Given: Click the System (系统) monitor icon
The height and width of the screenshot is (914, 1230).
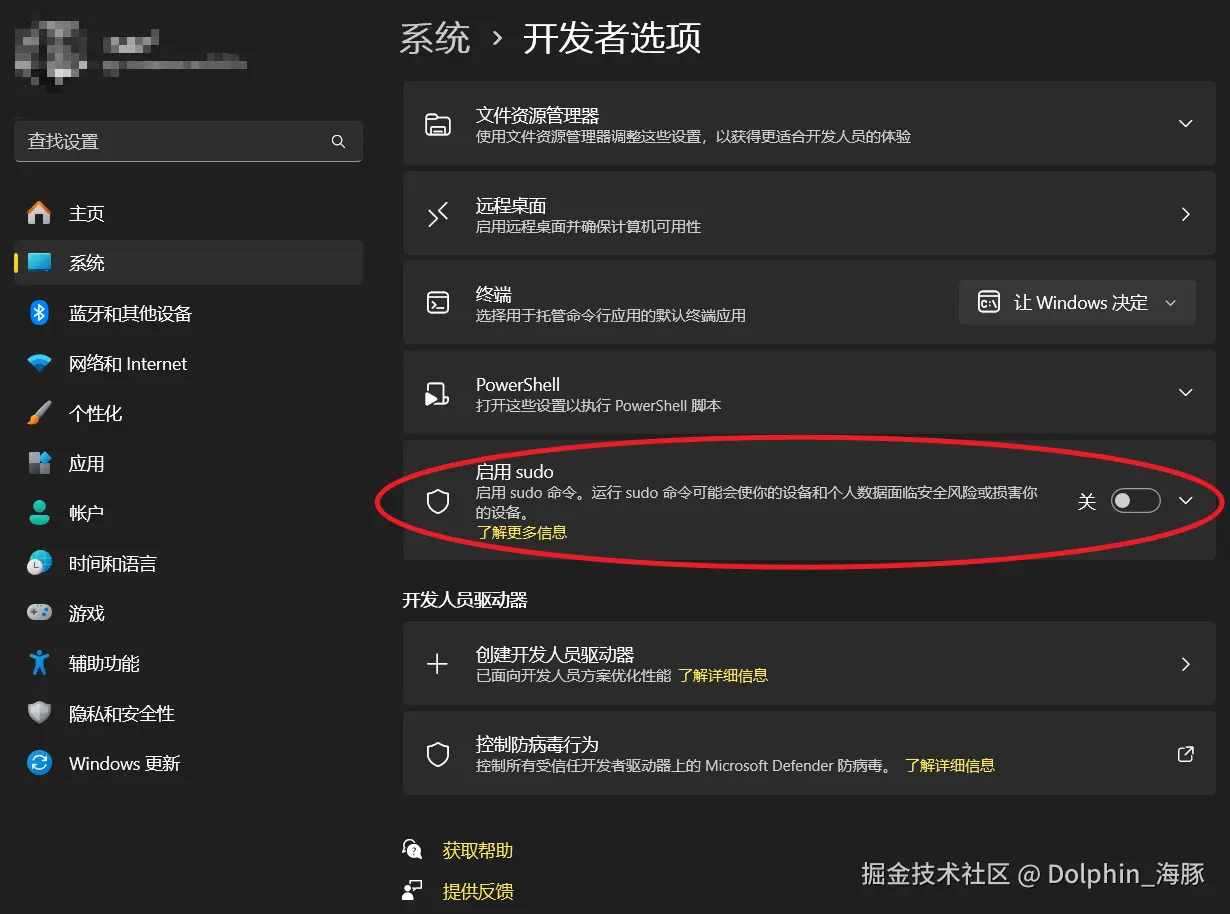Looking at the screenshot, I should pyautogui.click(x=39, y=263).
